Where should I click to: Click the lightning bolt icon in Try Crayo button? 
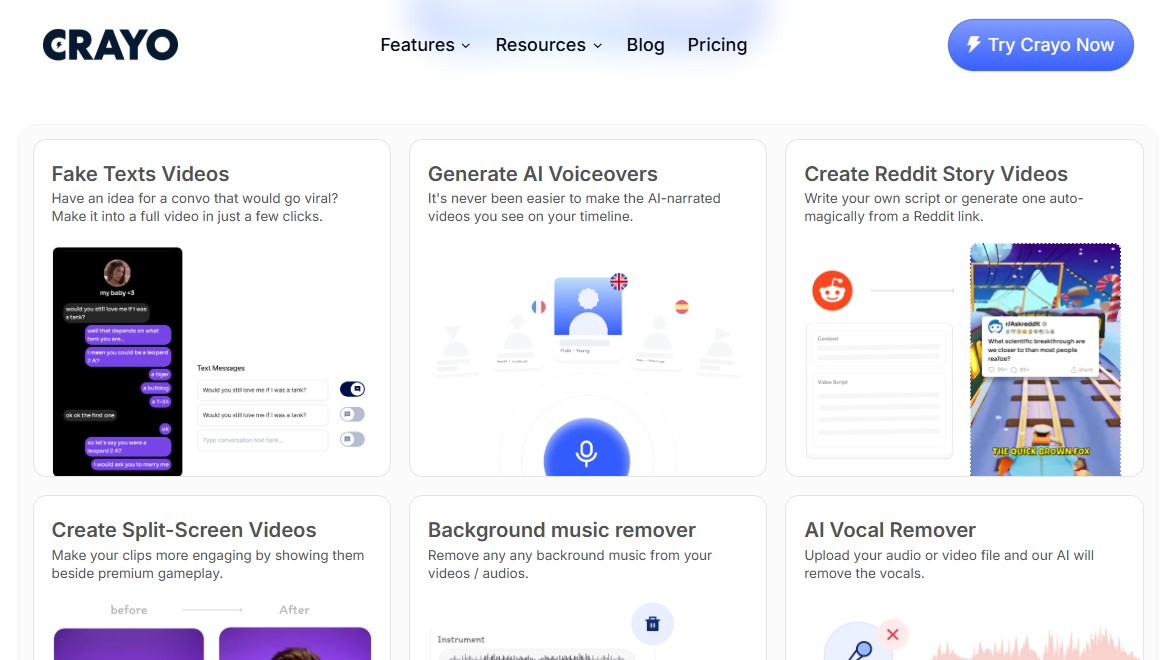coord(973,45)
